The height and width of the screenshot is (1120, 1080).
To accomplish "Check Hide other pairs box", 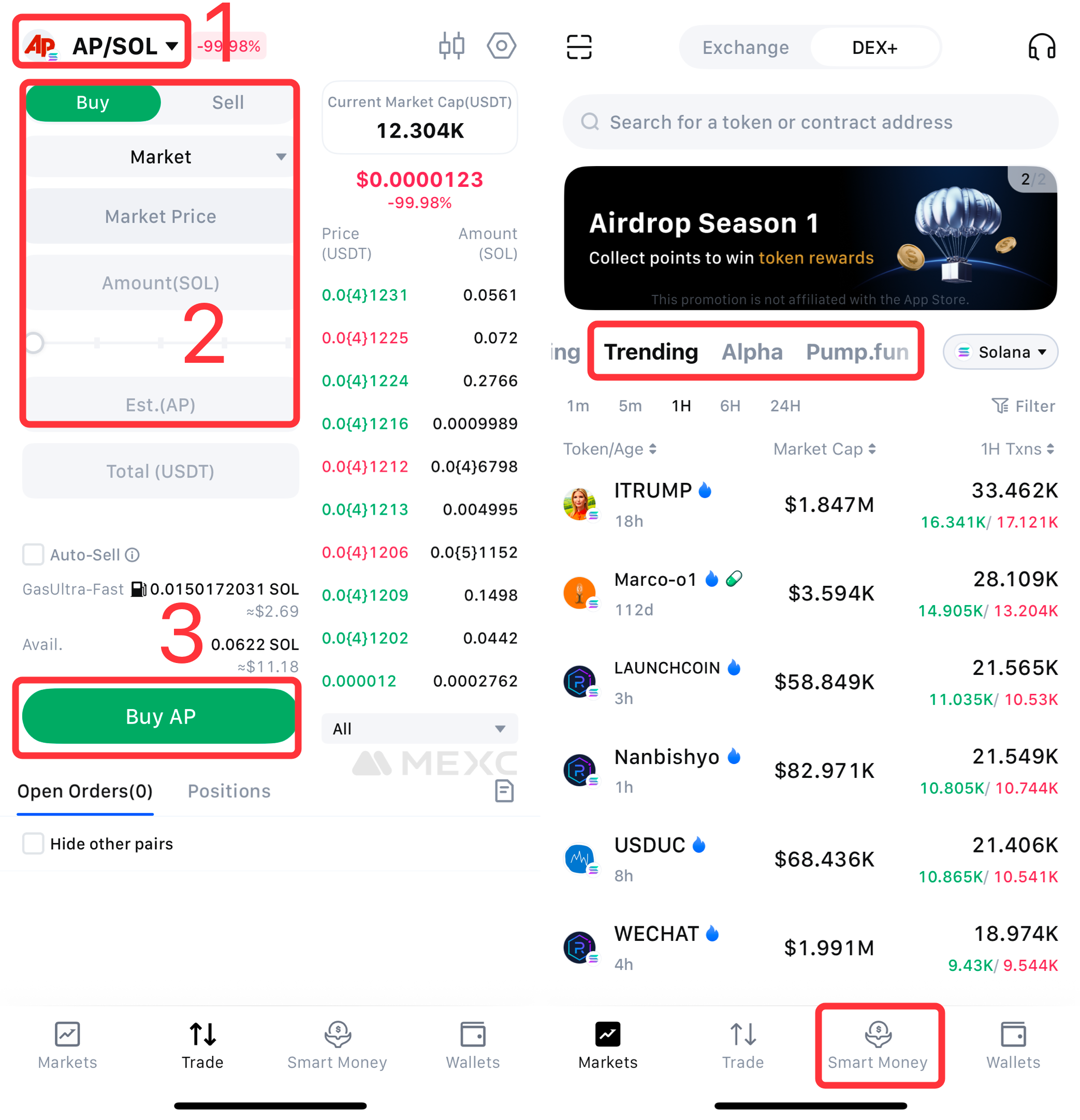I will [33, 844].
